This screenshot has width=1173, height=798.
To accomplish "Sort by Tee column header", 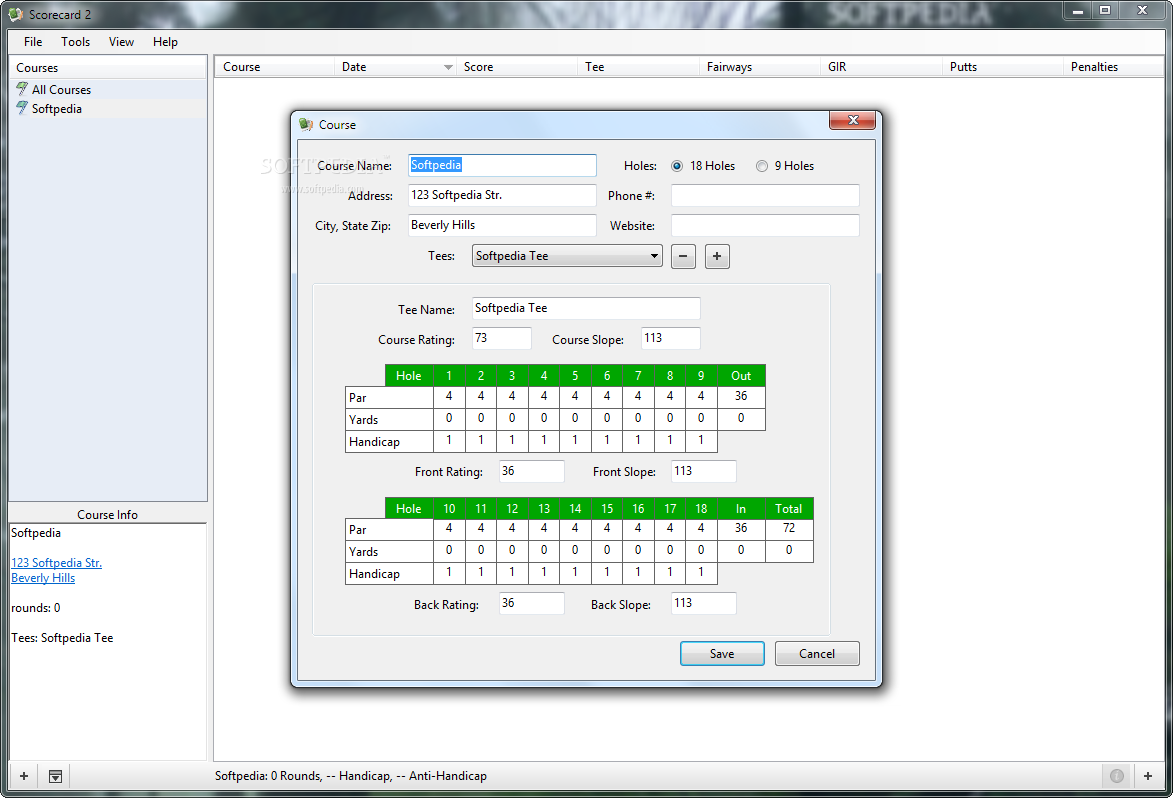I will 638,67.
